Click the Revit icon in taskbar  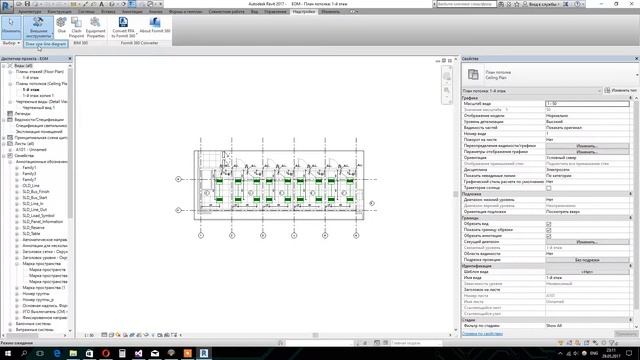pos(204,353)
